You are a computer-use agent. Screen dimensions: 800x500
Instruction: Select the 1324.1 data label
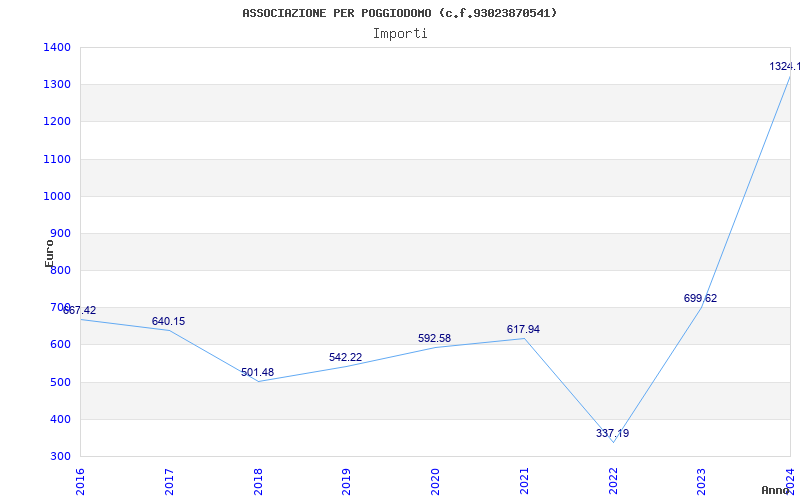(x=785, y=66)
